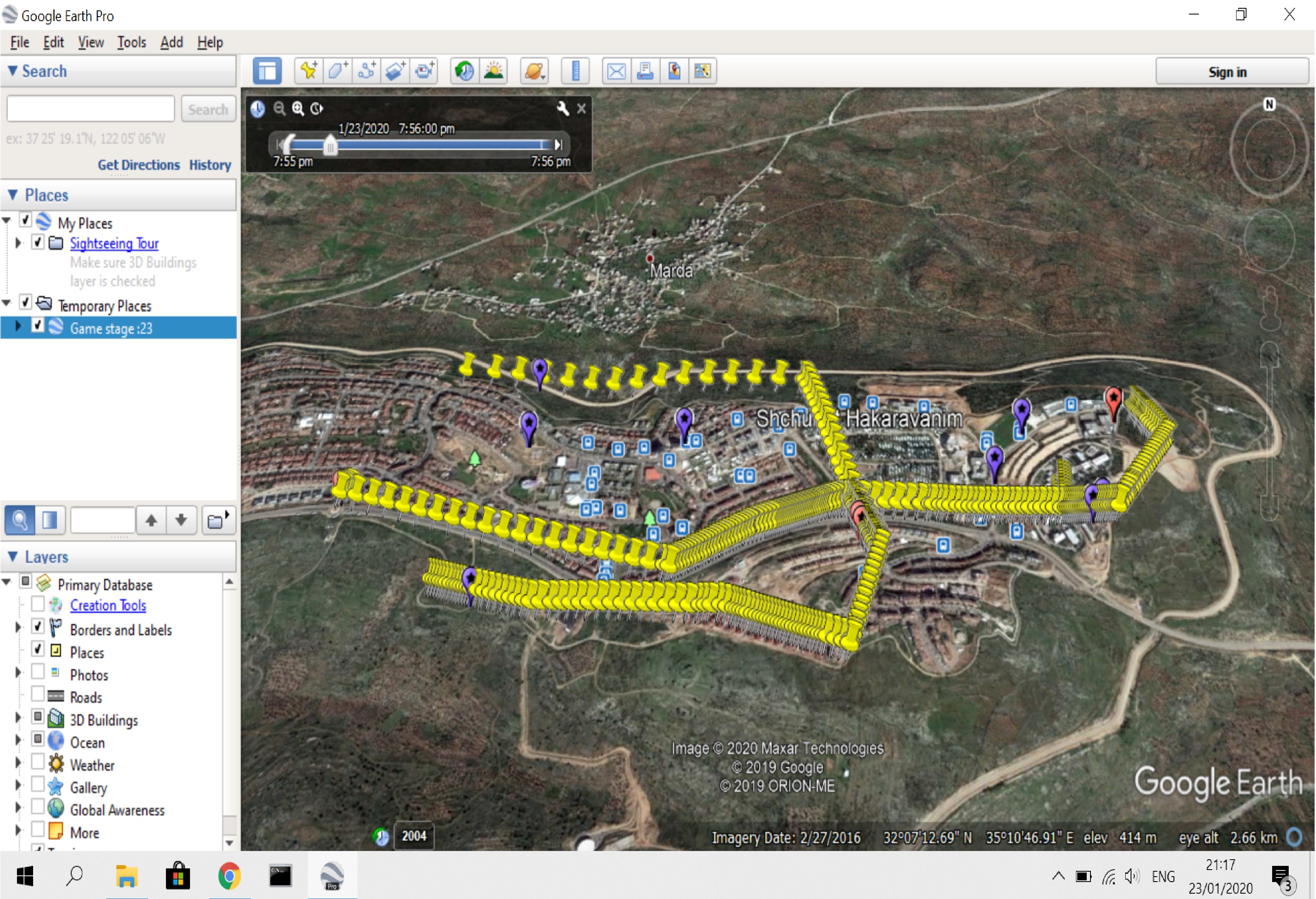Toggle the sidebar panel button
The height and width of the screenshot is (899, 1316).
click(x=267, y=71)
